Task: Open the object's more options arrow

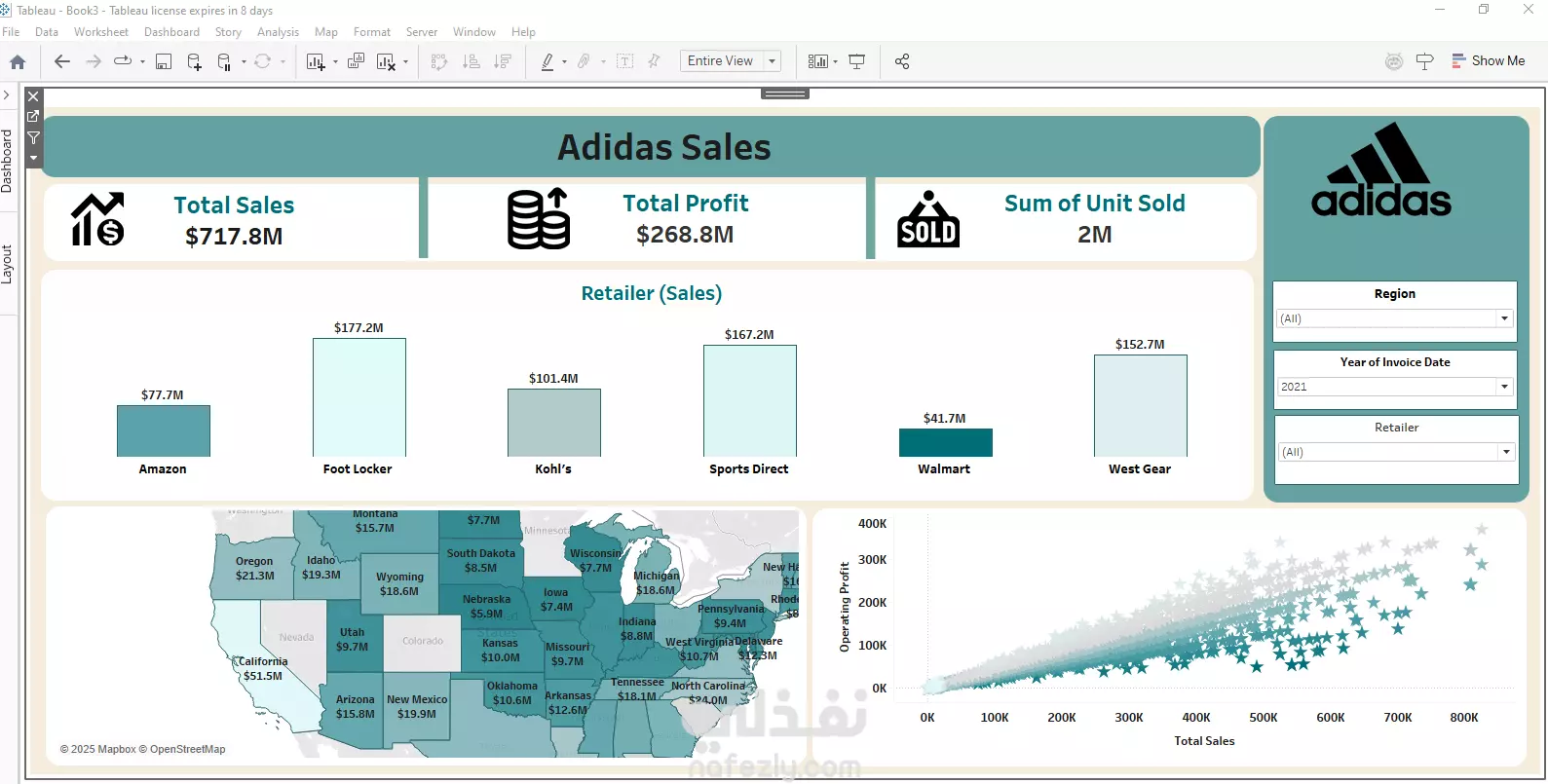Action: click(33, 158)
